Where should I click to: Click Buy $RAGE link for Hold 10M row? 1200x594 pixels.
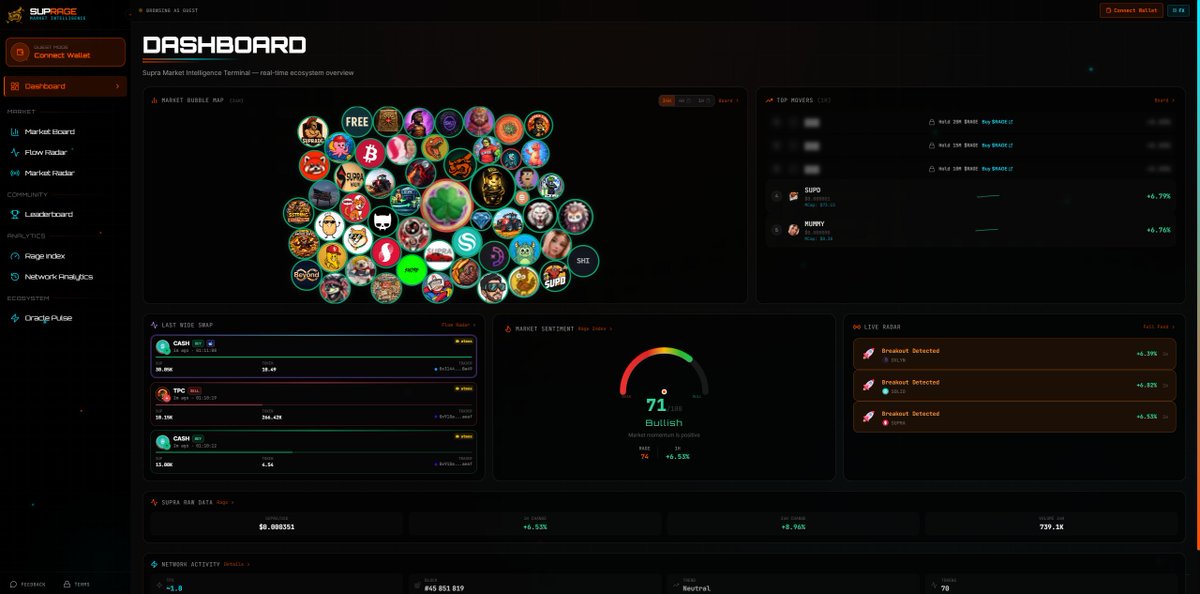tap(997, 169)
